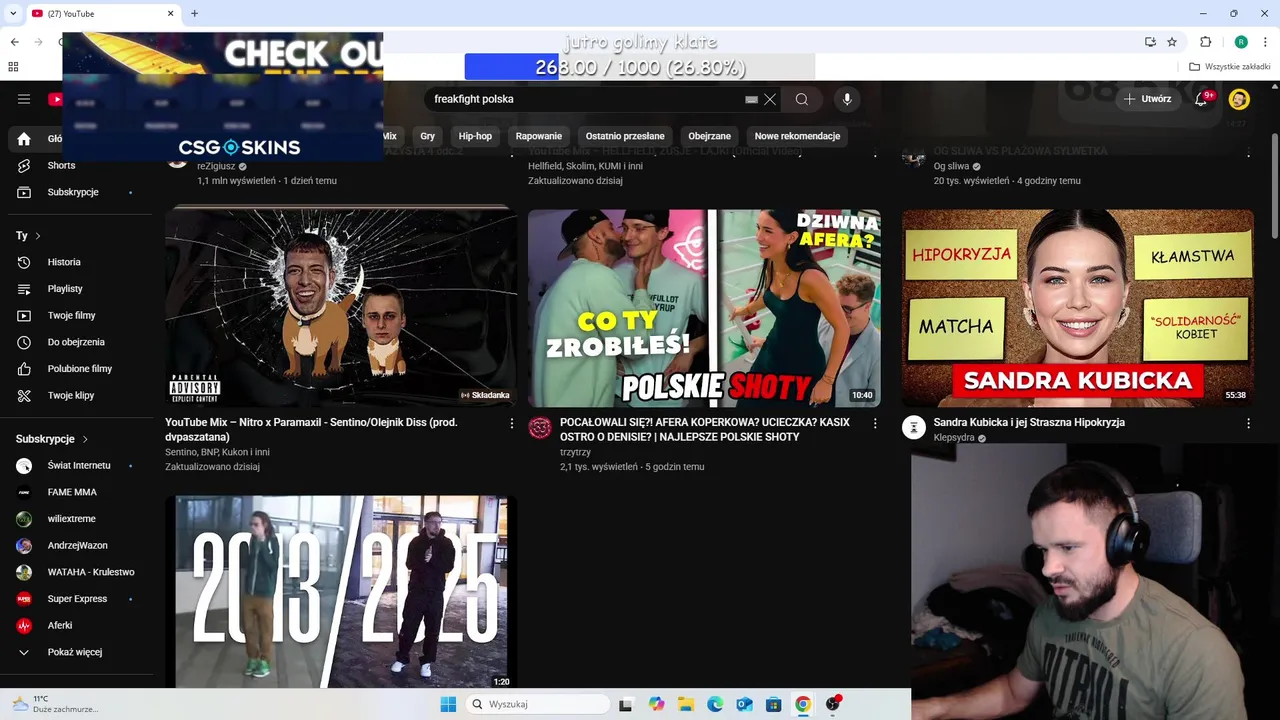
Task: Expand the Ty section chevron
Action: point(38,236)
